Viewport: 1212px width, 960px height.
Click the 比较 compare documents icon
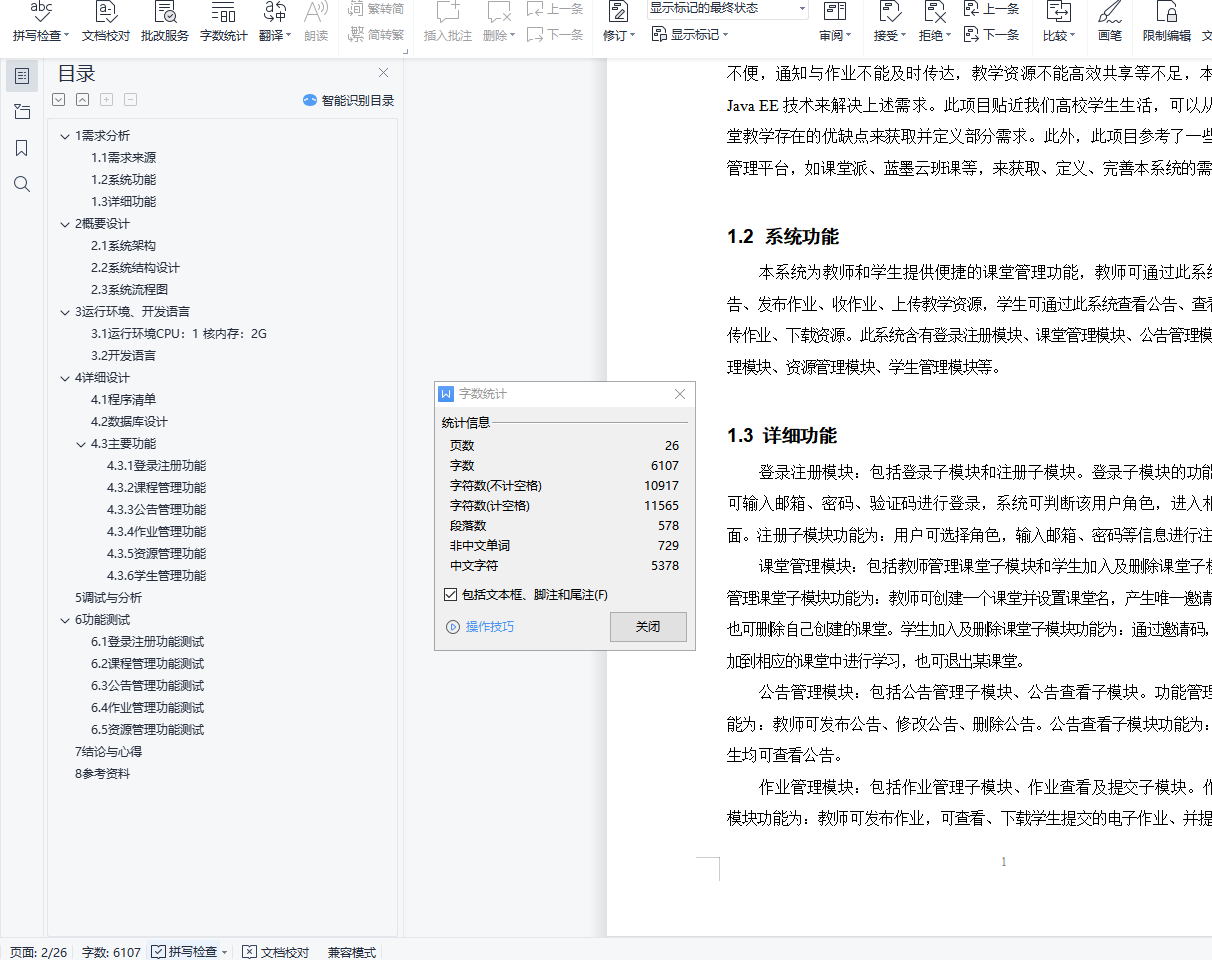click(1059, 13)
